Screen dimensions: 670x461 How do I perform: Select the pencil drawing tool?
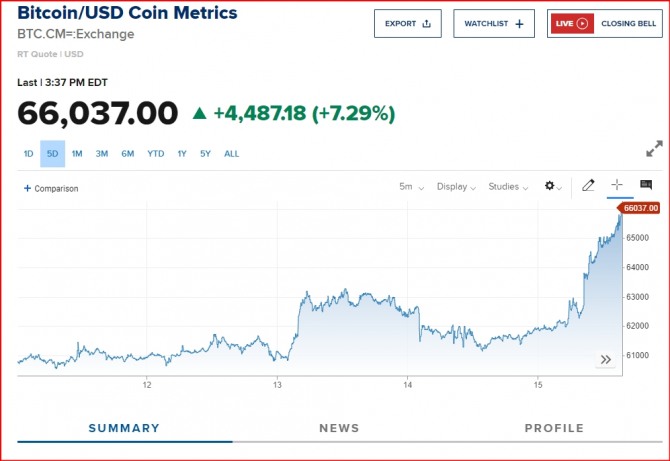[589, 185]
